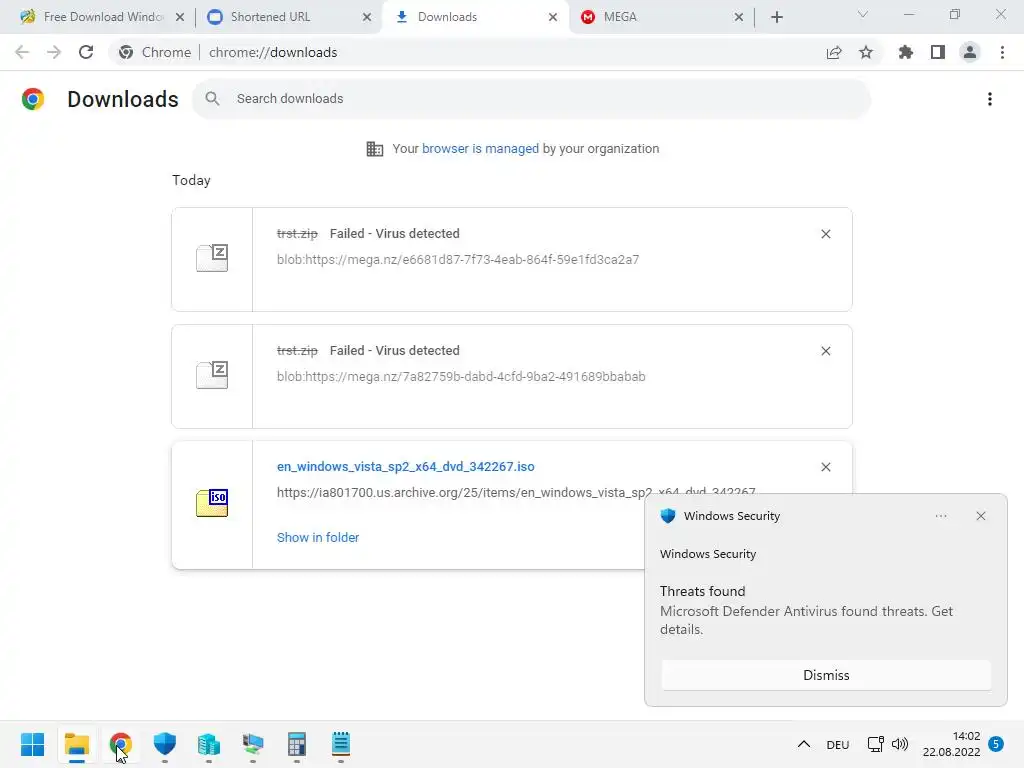Go forward with the forward arrow
Viewport: 1024px width, 768px height.
54,52
